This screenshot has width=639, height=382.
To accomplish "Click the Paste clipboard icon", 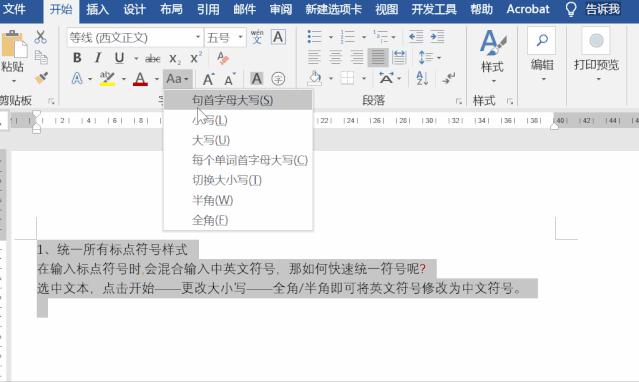I will tap(14, 44).
